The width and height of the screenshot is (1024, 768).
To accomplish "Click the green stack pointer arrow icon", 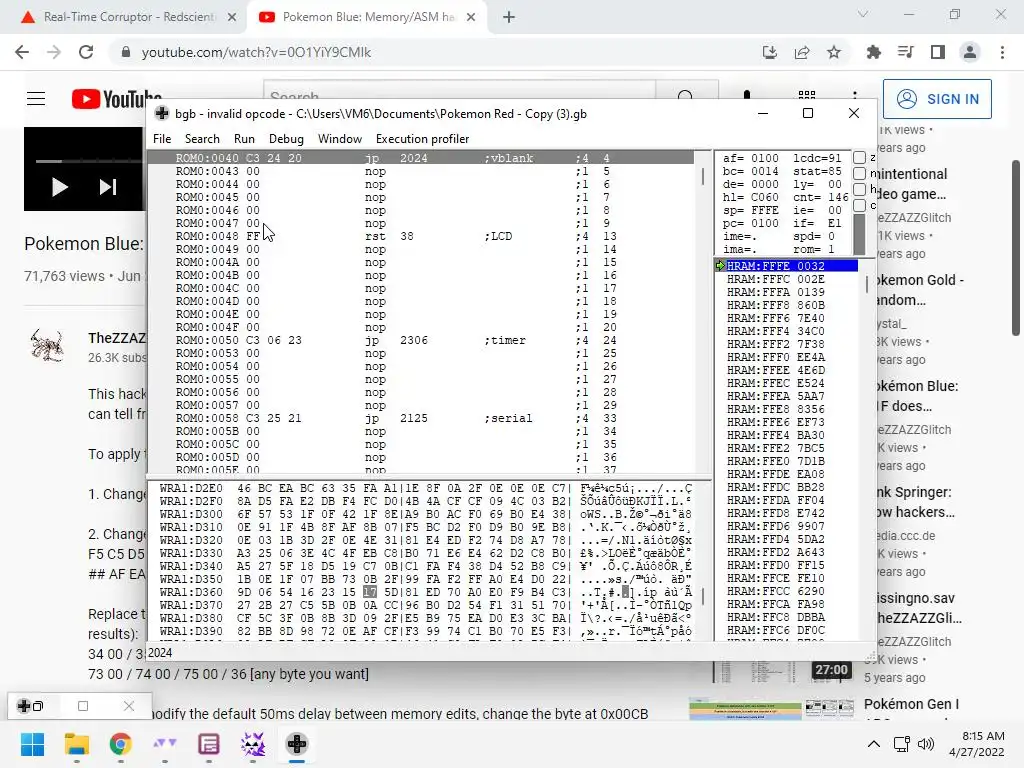I will [x=720, y=265].
